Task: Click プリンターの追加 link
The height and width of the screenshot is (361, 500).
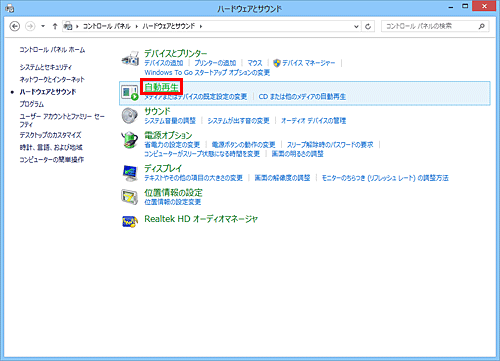Action: point(215,63)
